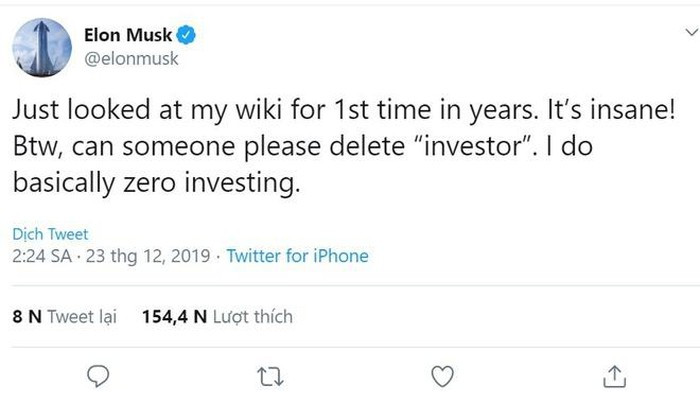
Task: Open the share tweet icon
Action: click(615, 375)
